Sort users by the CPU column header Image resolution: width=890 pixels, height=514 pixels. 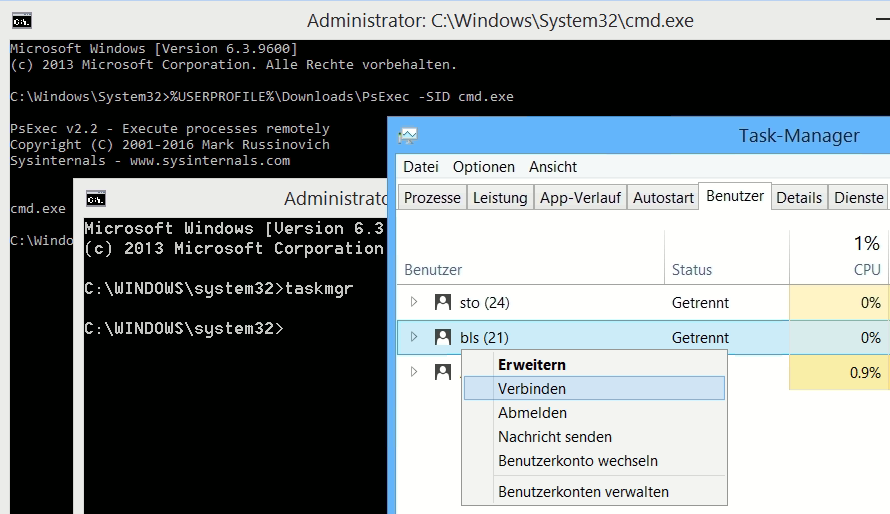click(x=866, y=269)
